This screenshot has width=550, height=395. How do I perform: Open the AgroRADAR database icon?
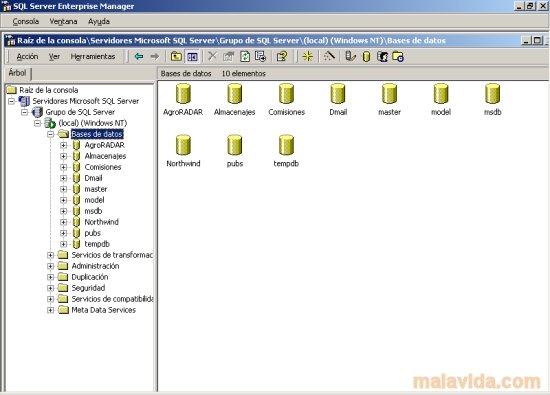183,94
